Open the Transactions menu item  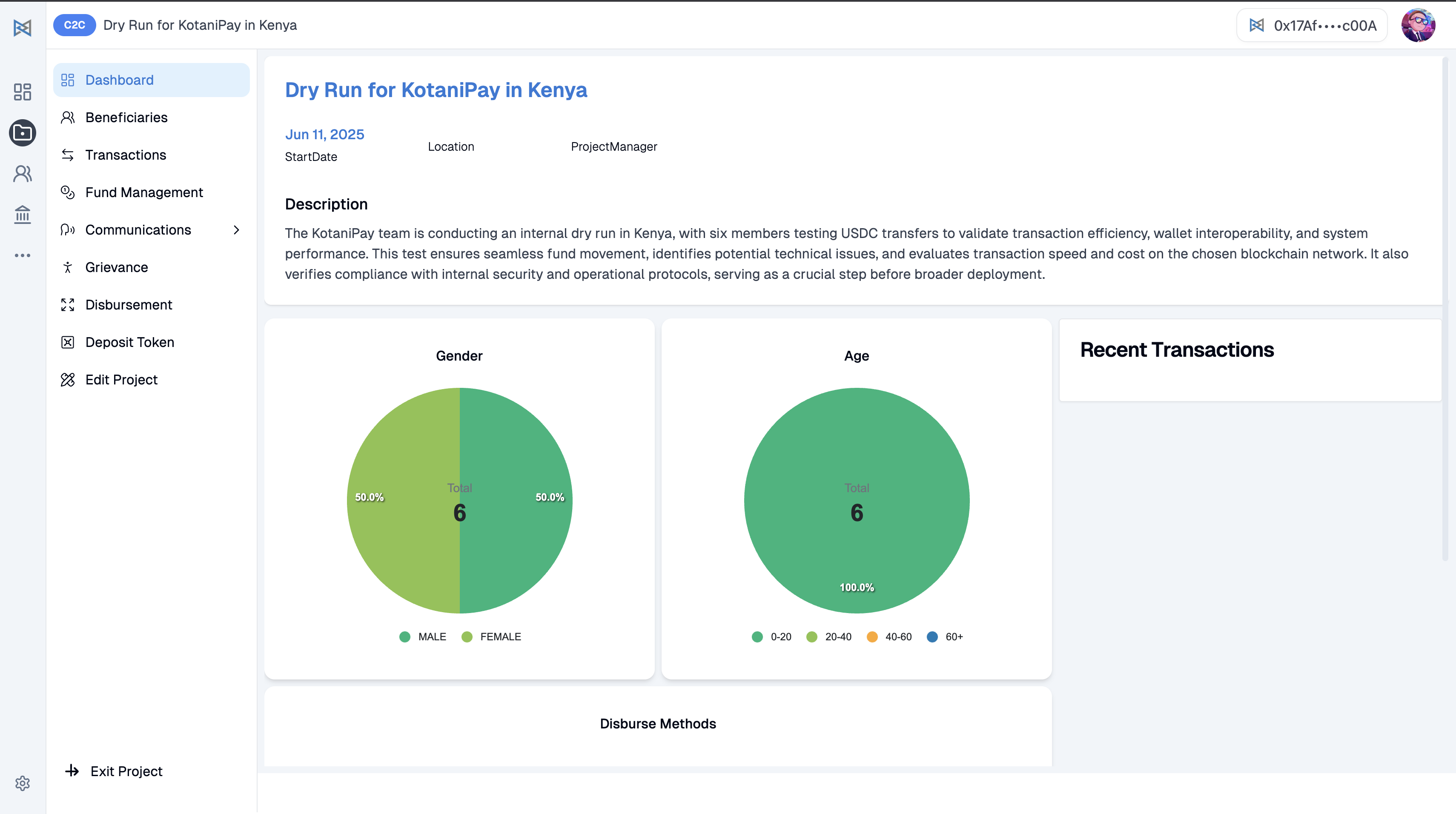point(152,155)
